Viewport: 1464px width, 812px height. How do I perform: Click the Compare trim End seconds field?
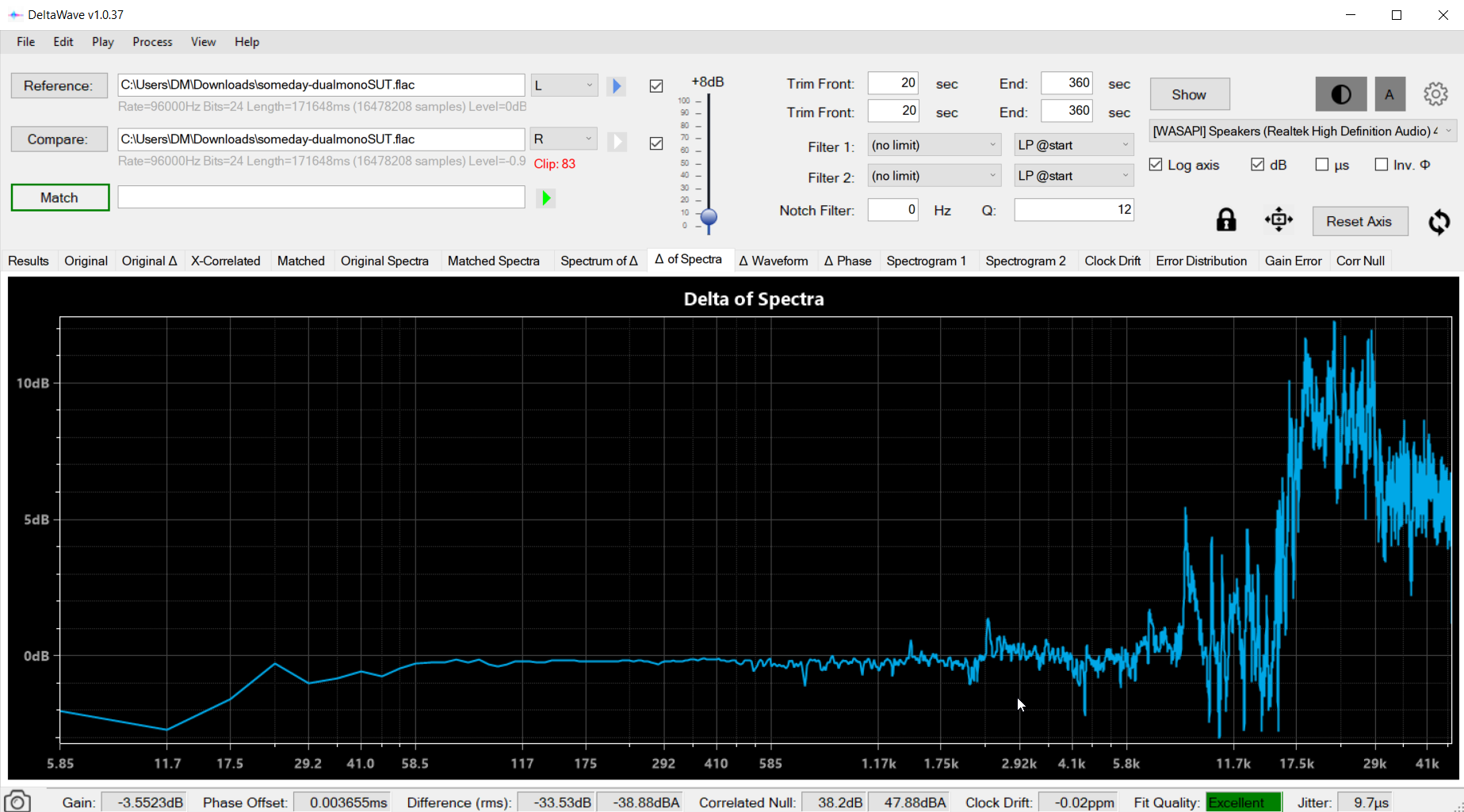(x=1067, y=111)
